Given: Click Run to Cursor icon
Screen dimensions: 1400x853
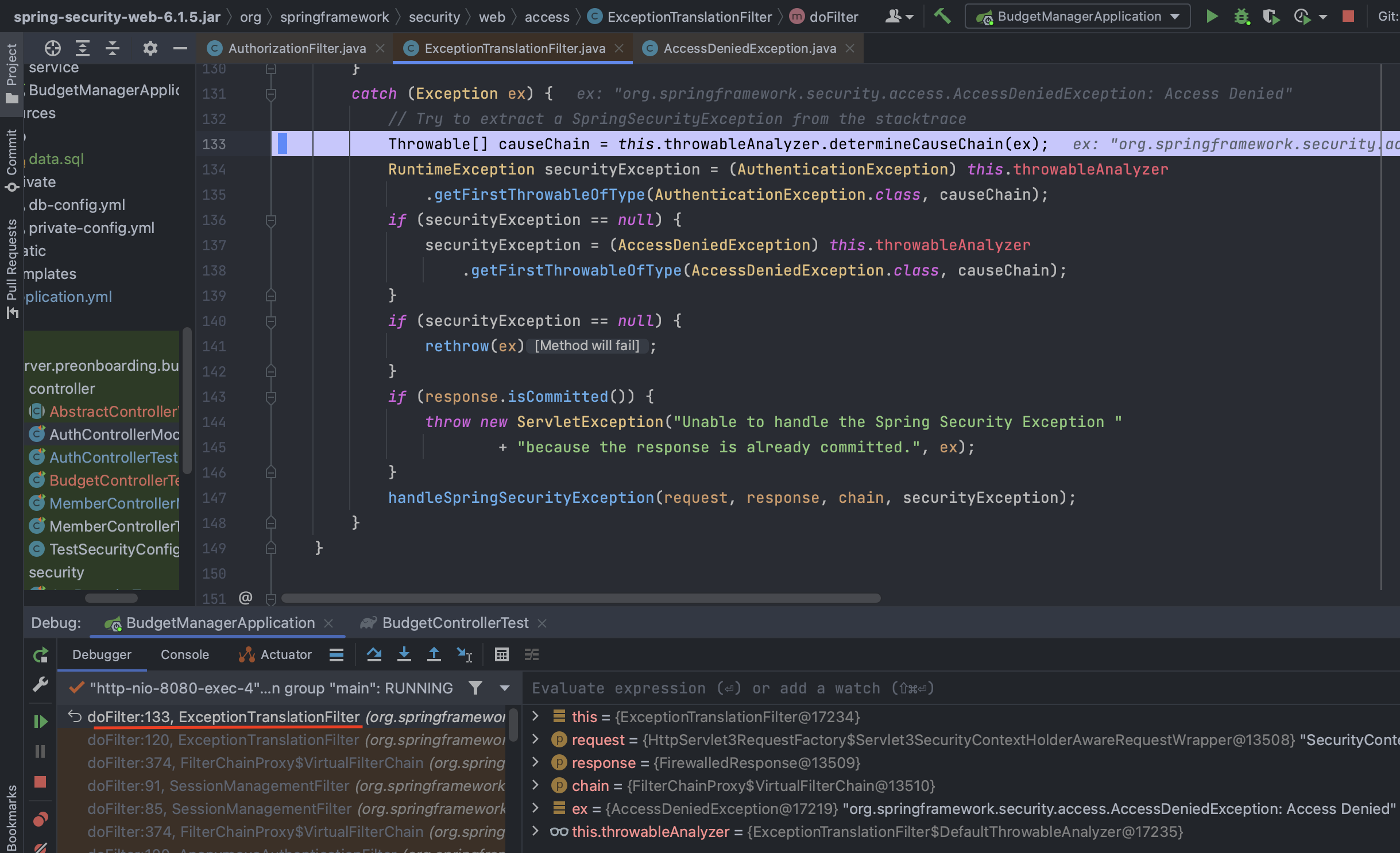Looking at the screenshot, I should [464, 654].
